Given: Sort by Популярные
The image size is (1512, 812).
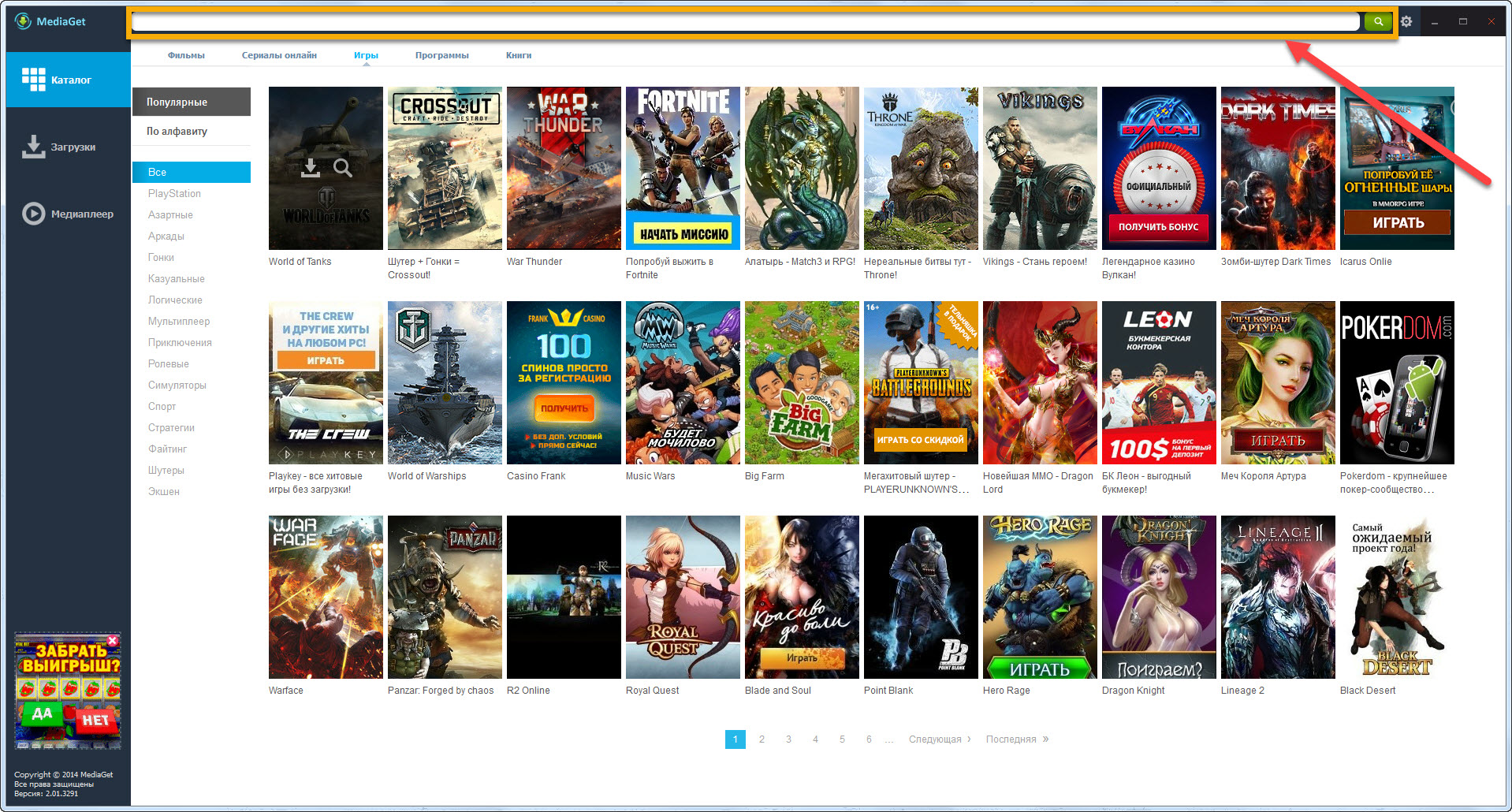Looking at the screenshot, I should point(192,102).
